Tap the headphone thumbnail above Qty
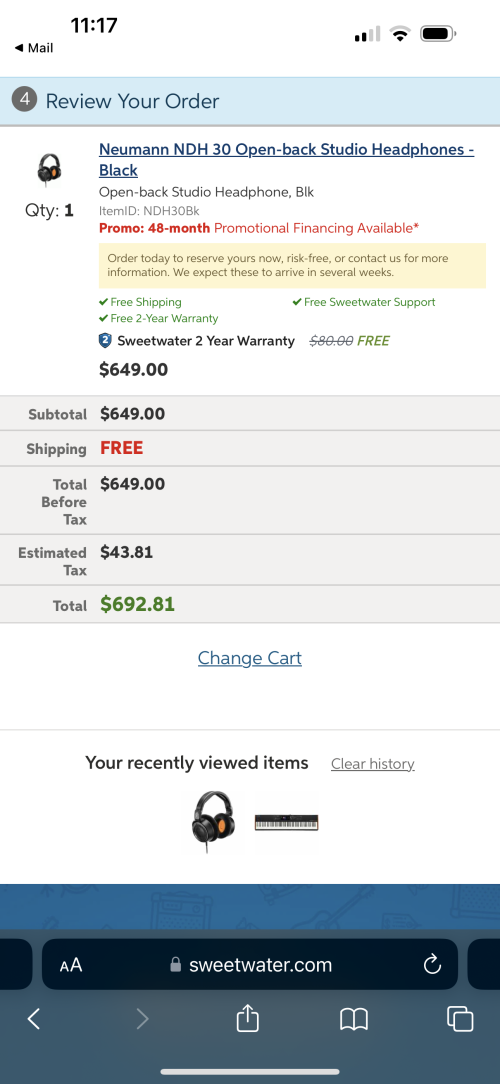Viewport: 500px width, 1084px height. [x=49, y=169]
